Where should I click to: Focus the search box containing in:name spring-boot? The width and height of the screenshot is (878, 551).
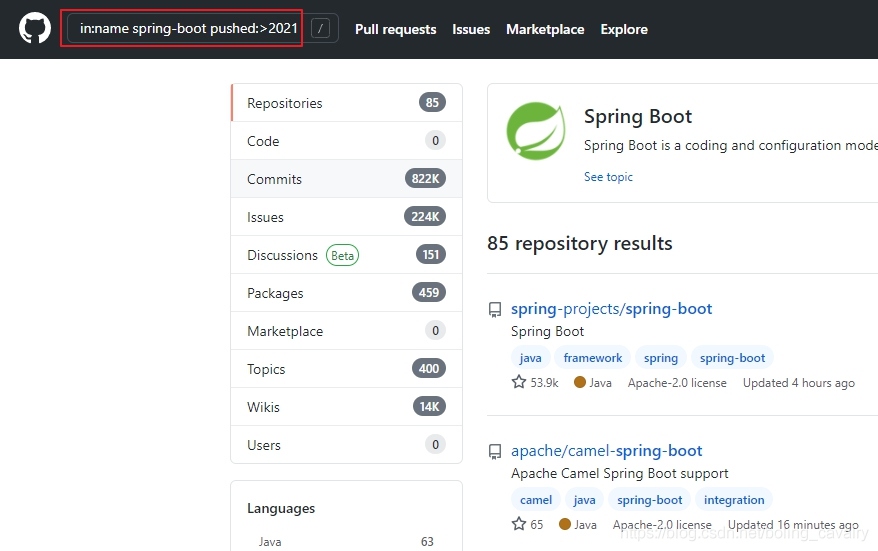click(189, 28)
